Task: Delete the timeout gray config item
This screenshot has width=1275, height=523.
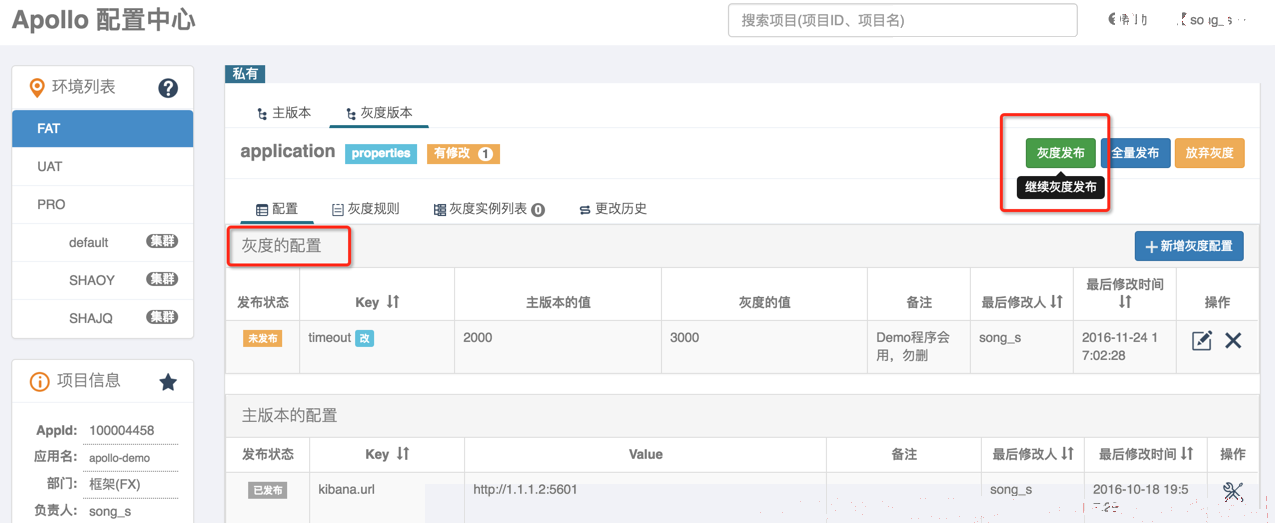Action: click(1233, 340)
